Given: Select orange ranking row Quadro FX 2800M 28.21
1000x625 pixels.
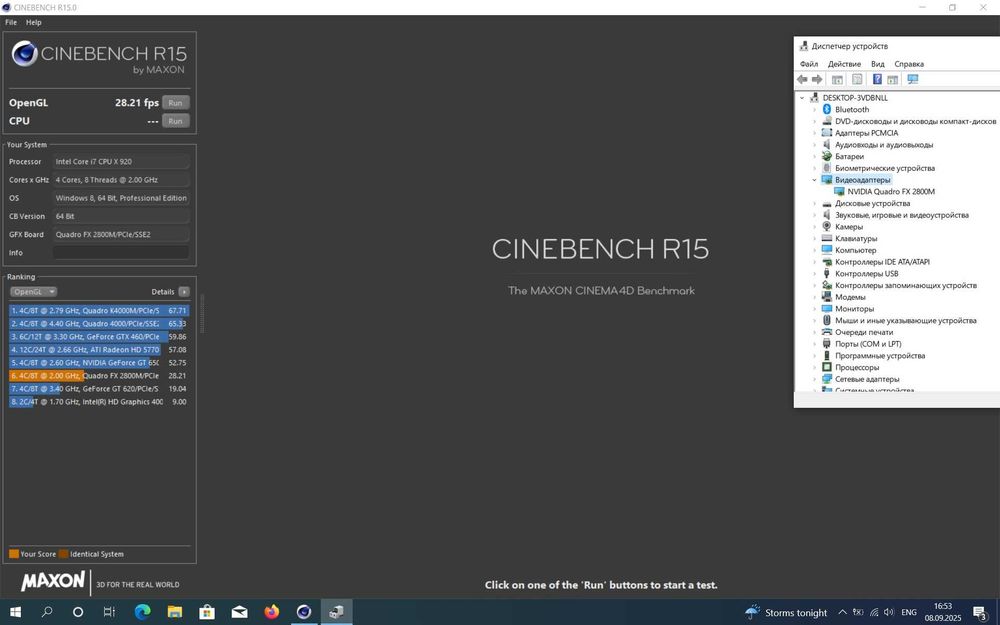Looking at the screenshot, I should (99, 376).
